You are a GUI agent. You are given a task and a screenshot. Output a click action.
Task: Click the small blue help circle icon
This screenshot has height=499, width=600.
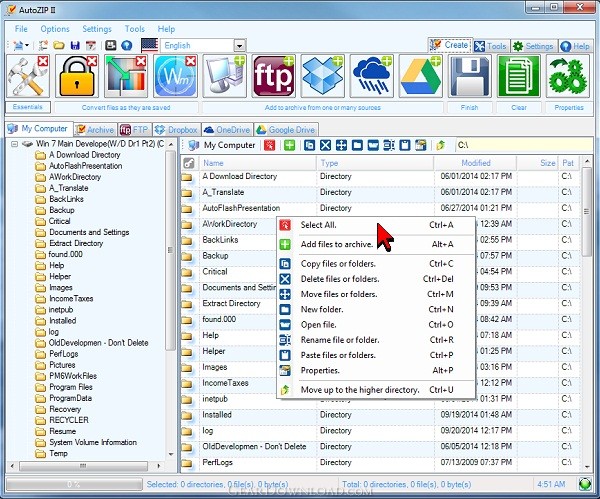click(127, 46)
